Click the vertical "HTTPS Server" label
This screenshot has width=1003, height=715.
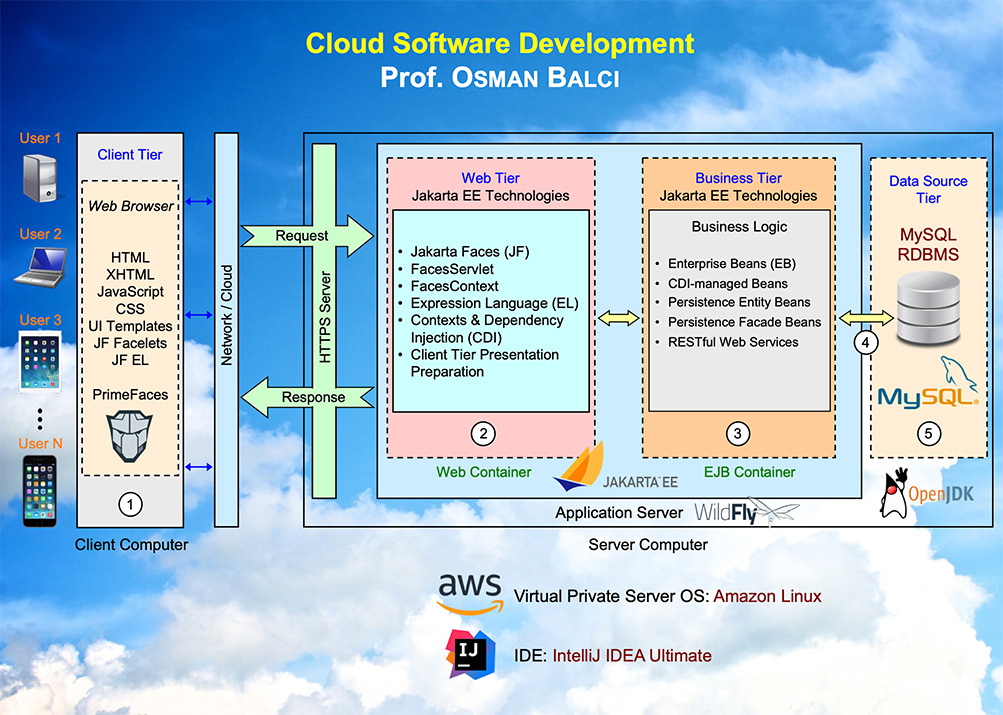point(324,317)
